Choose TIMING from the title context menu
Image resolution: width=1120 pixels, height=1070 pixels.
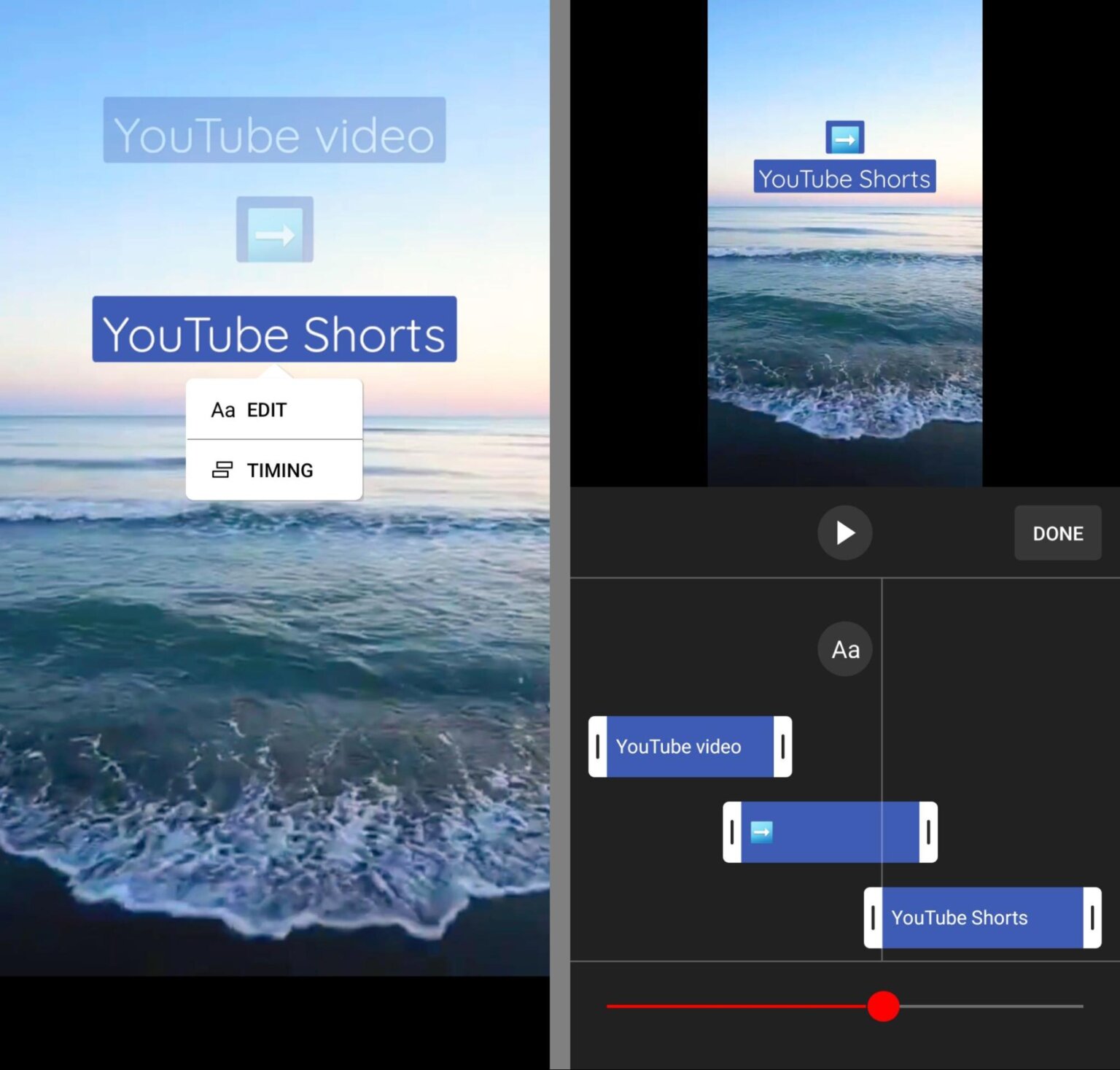click(280, 470)
